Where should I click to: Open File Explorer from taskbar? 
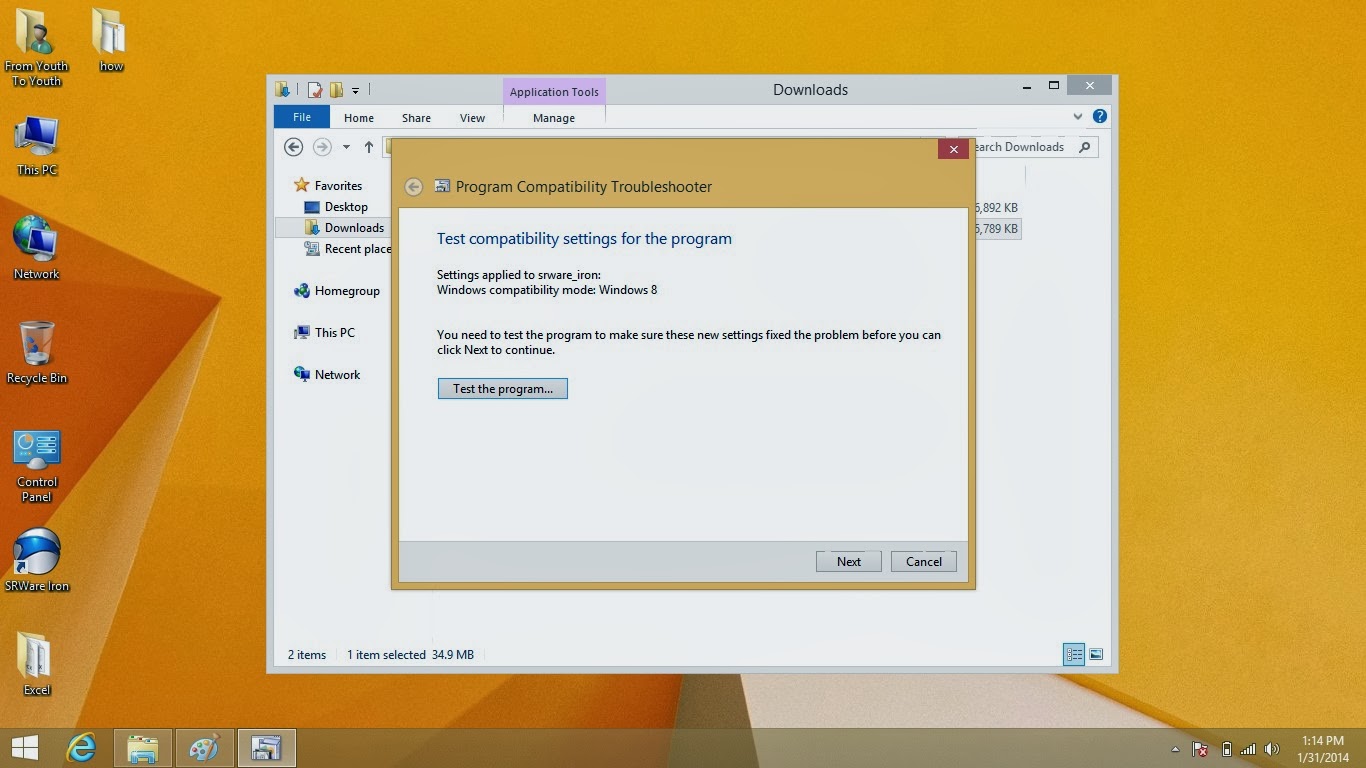[143, 748]
